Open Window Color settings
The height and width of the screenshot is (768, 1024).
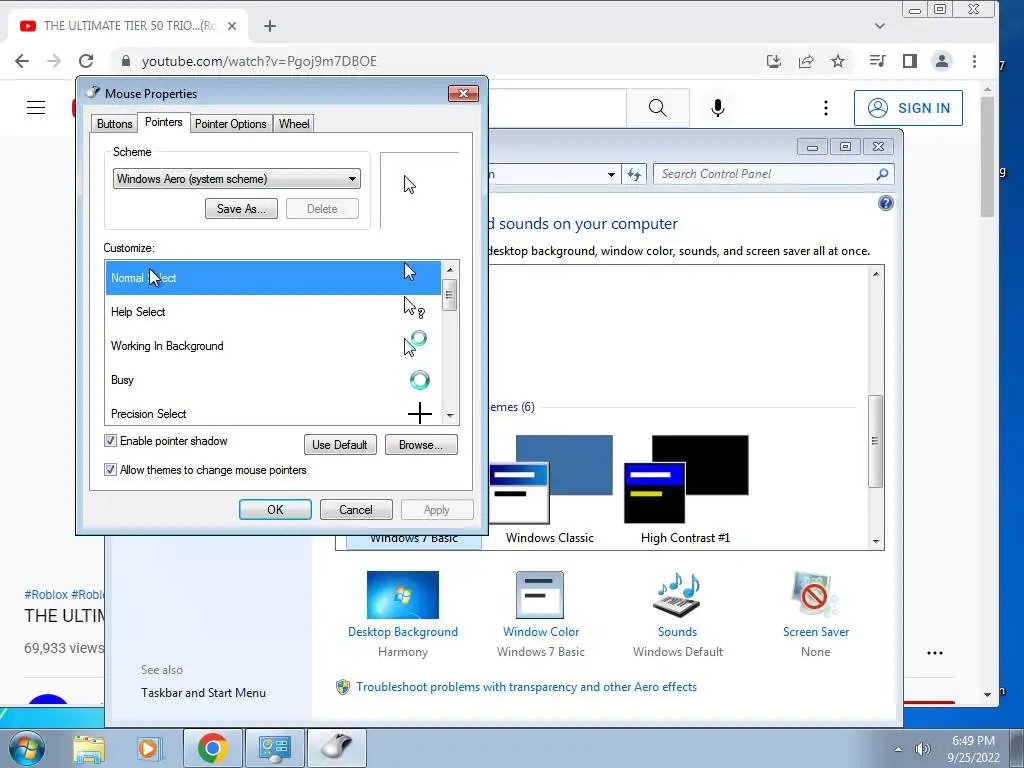pyautogui.click(x=541, y=614)
